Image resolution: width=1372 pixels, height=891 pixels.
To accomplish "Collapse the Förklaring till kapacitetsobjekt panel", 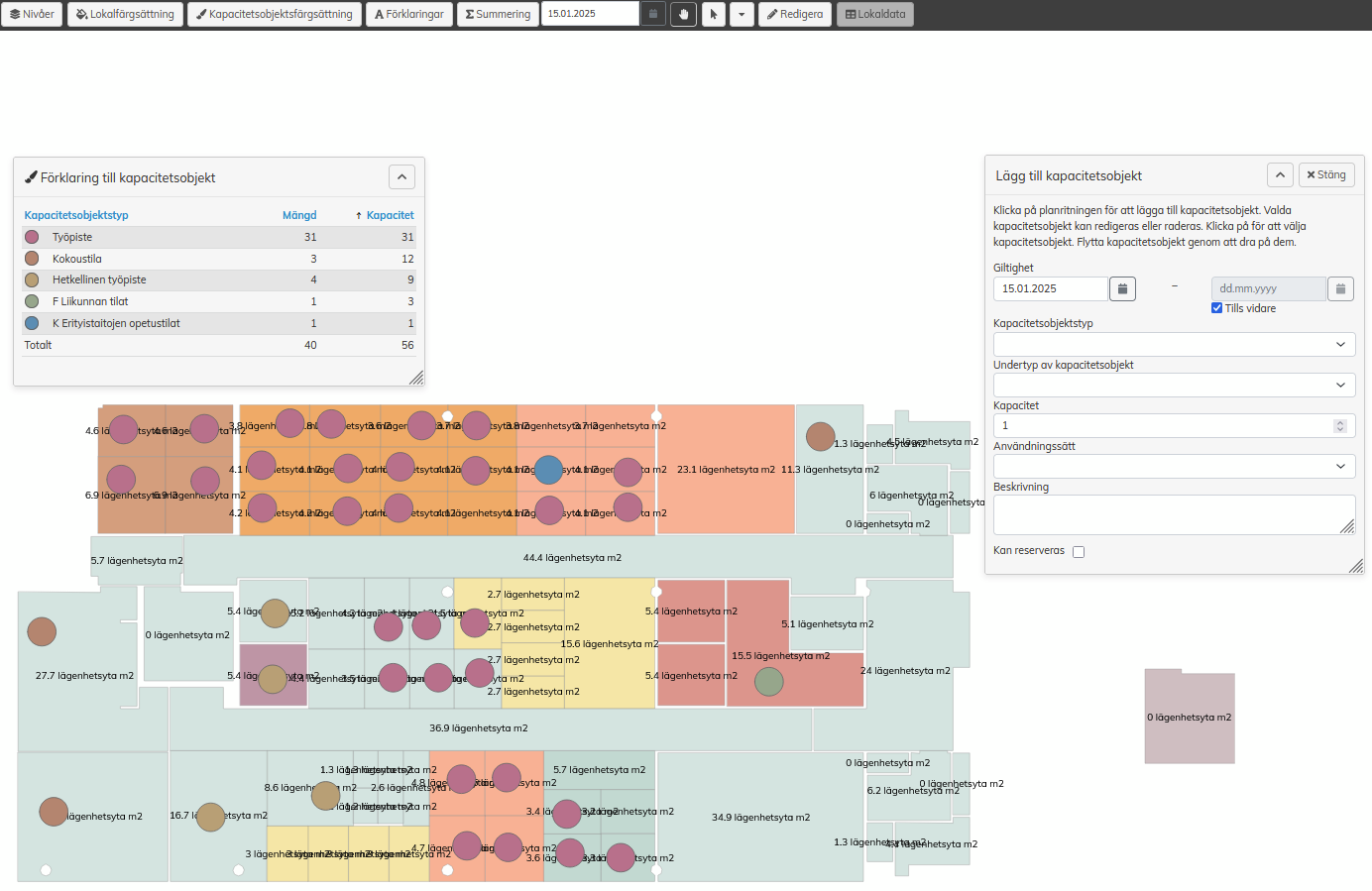I will (401, 177).
